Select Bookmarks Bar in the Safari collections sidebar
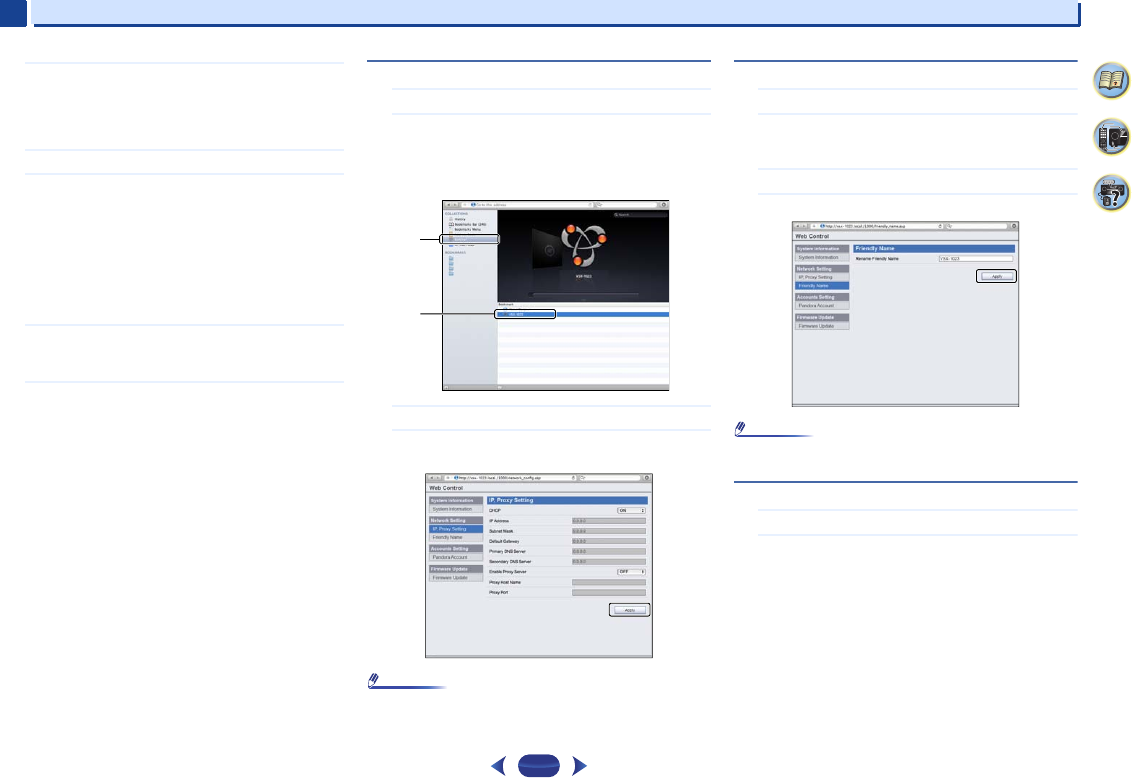Viewport: 1132px width, 778px height. point(470,224)
